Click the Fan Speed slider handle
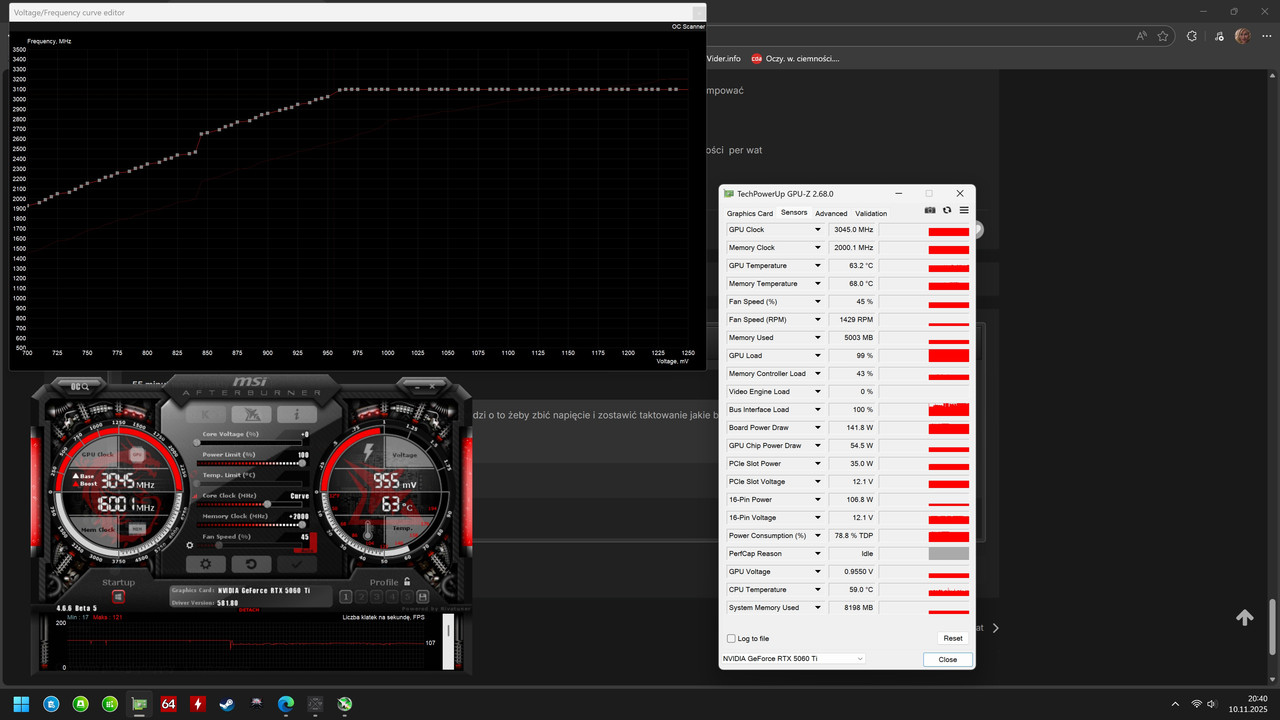 219,545
